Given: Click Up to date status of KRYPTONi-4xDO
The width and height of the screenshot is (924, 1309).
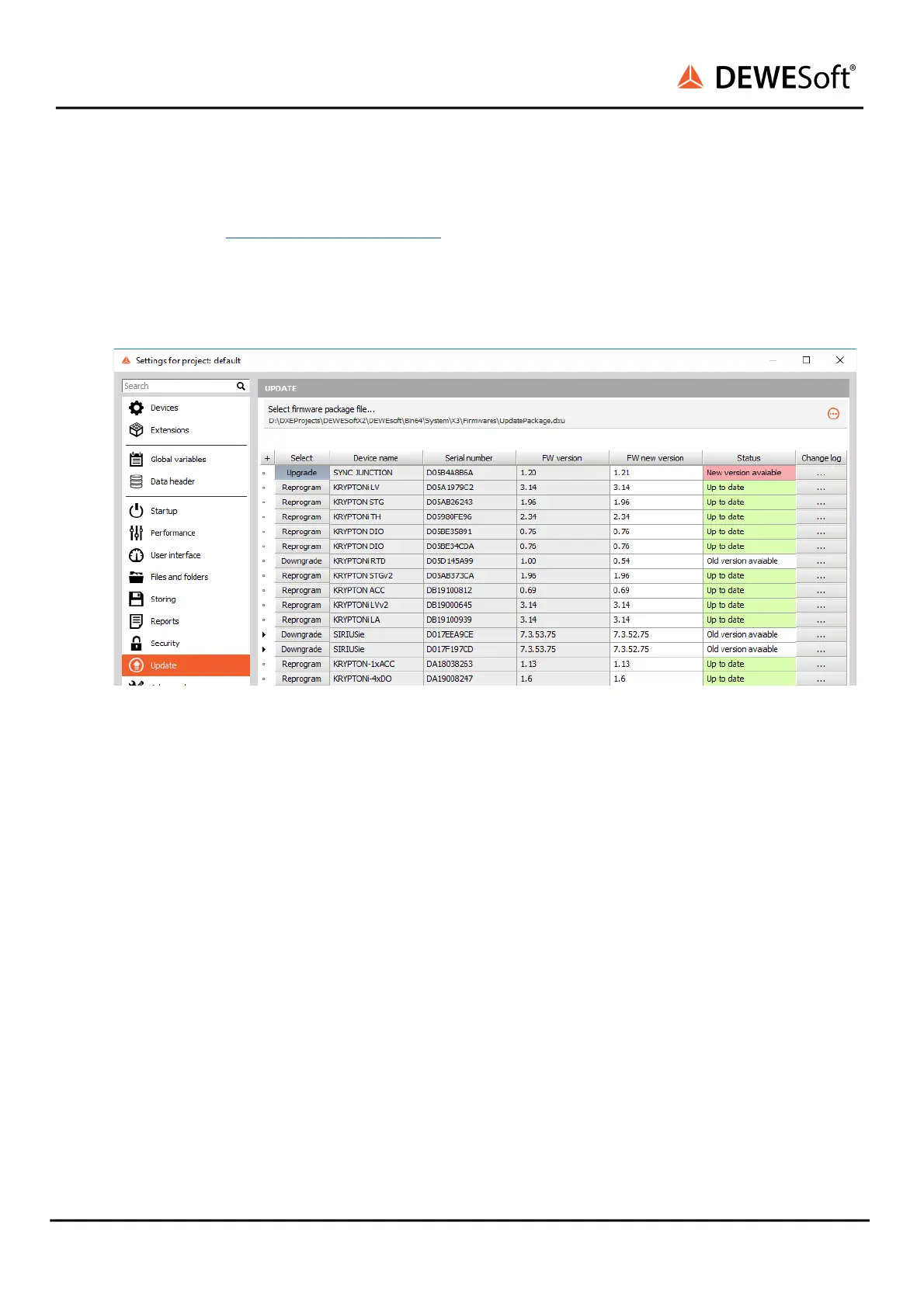Looking at the screenshot, I should click(749, 679).
